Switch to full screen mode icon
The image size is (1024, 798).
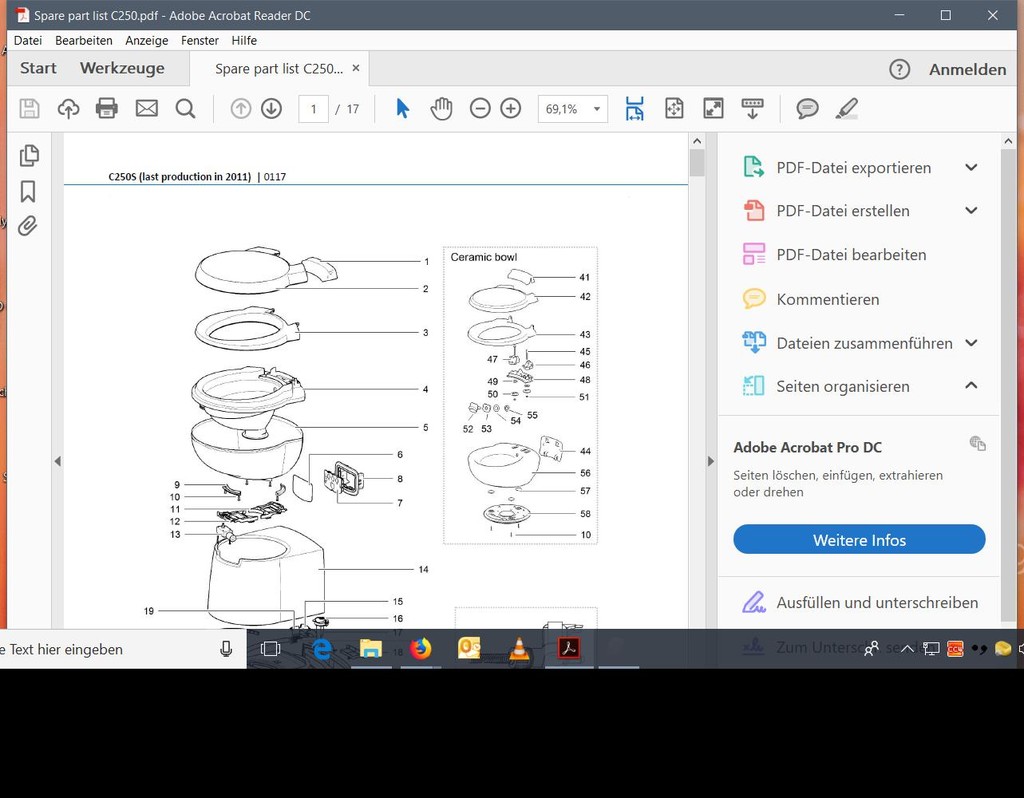tap(713, 108)
